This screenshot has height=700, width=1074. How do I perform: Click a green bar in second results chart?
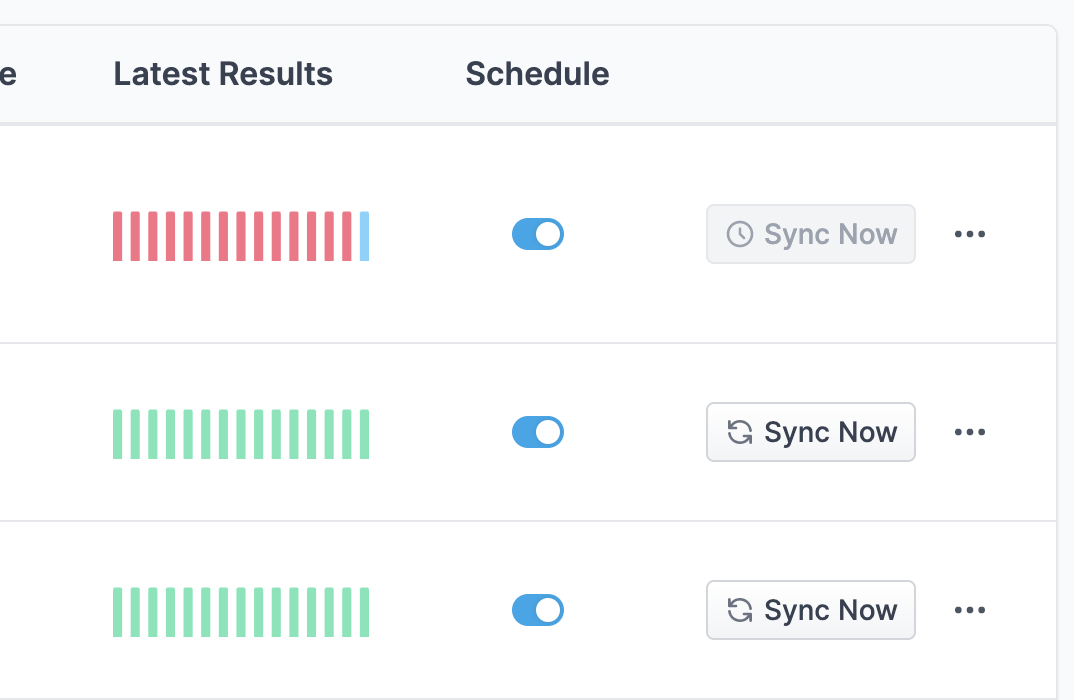coord(240,432)
